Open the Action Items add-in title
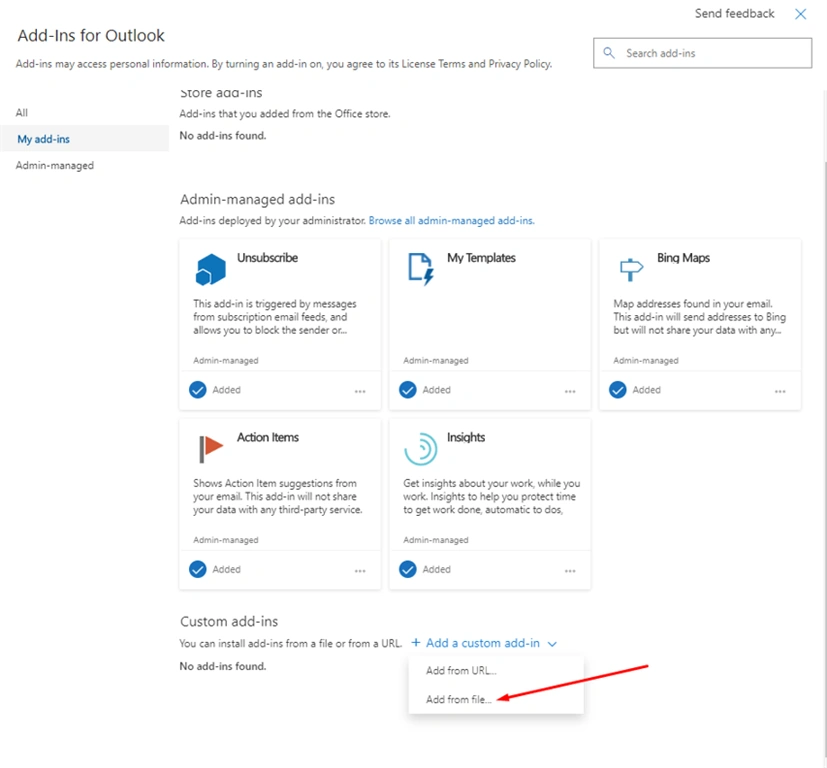Image resolution: width=827 pixels, height=768 pixels. (267, 437)
